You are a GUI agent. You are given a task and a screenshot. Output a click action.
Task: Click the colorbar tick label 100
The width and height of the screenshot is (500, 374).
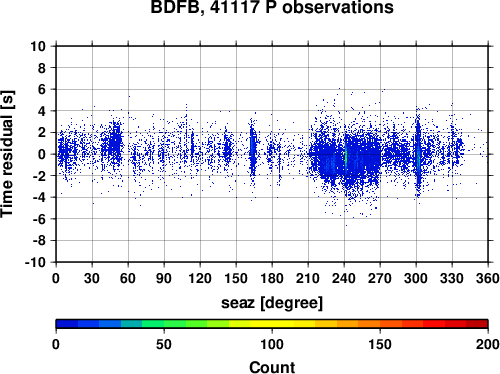pos(272,344)
